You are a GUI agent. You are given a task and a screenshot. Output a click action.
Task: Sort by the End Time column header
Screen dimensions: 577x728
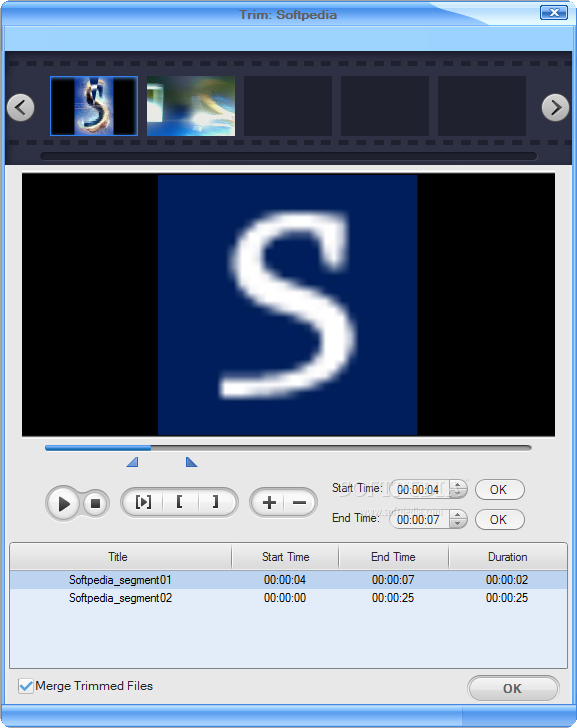[x=393, y=557]
